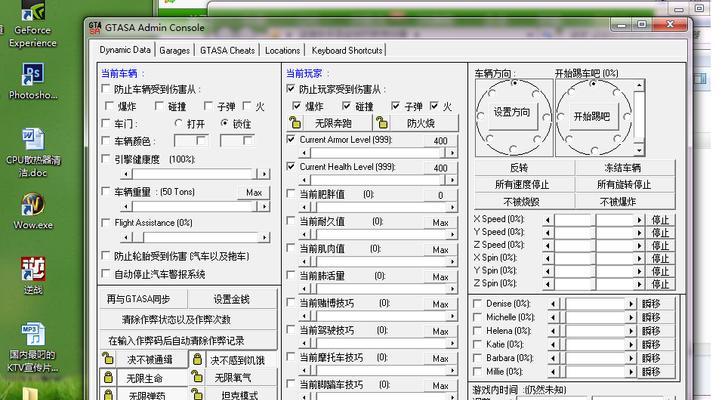Click 所有旋转停止 button

623,185
